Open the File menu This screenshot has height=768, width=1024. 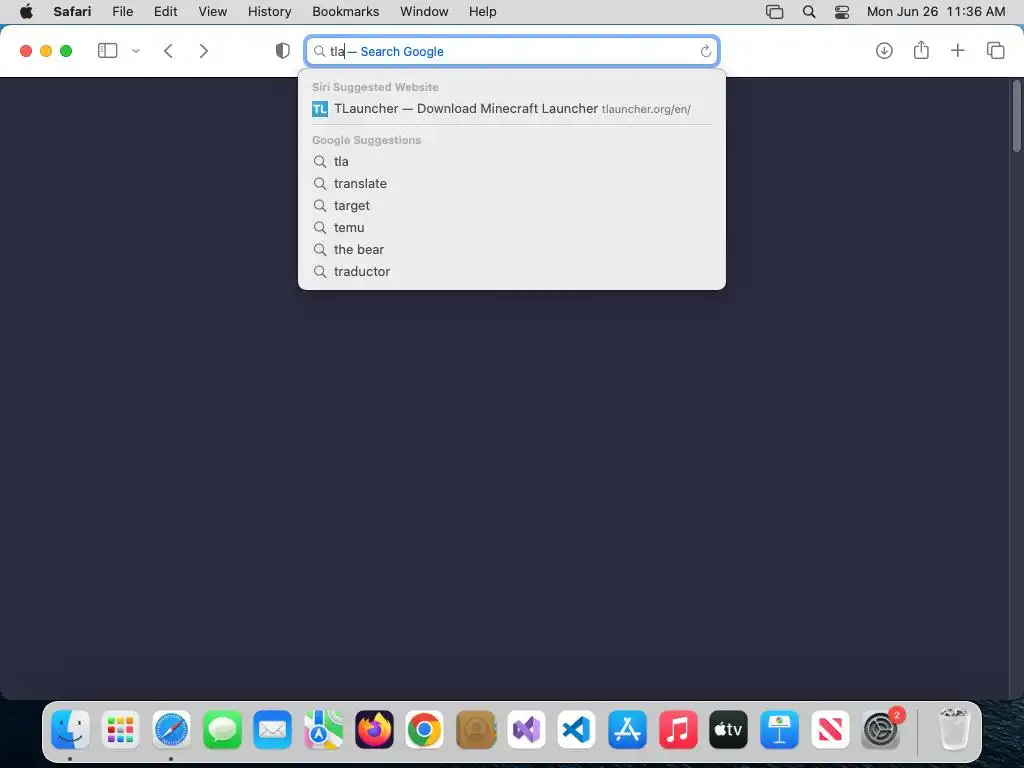122,12
